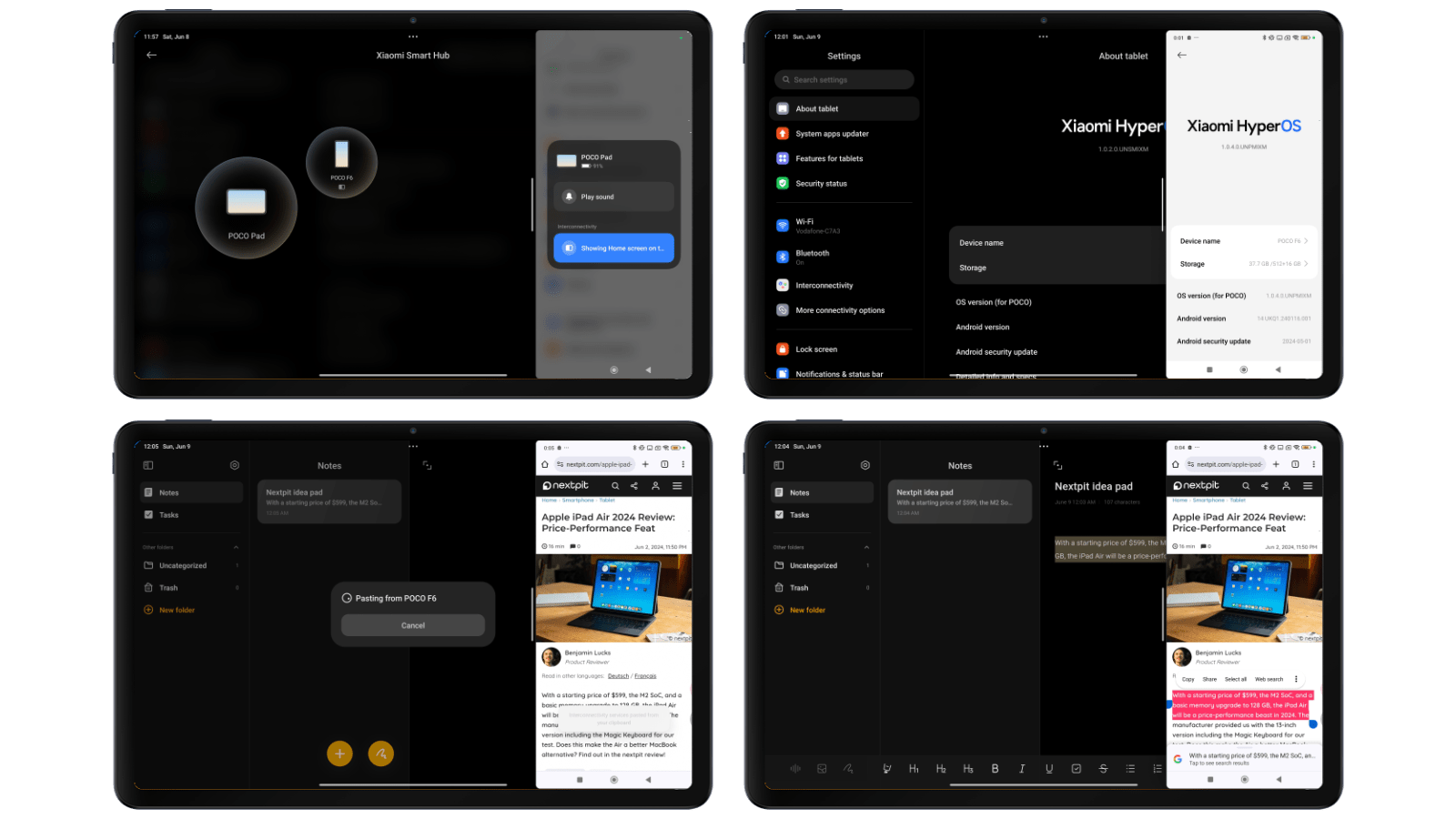The image size is (1456, 819).
Task: Apply Heading 2 formatting in the Notes editor
Action: (941, 769)
